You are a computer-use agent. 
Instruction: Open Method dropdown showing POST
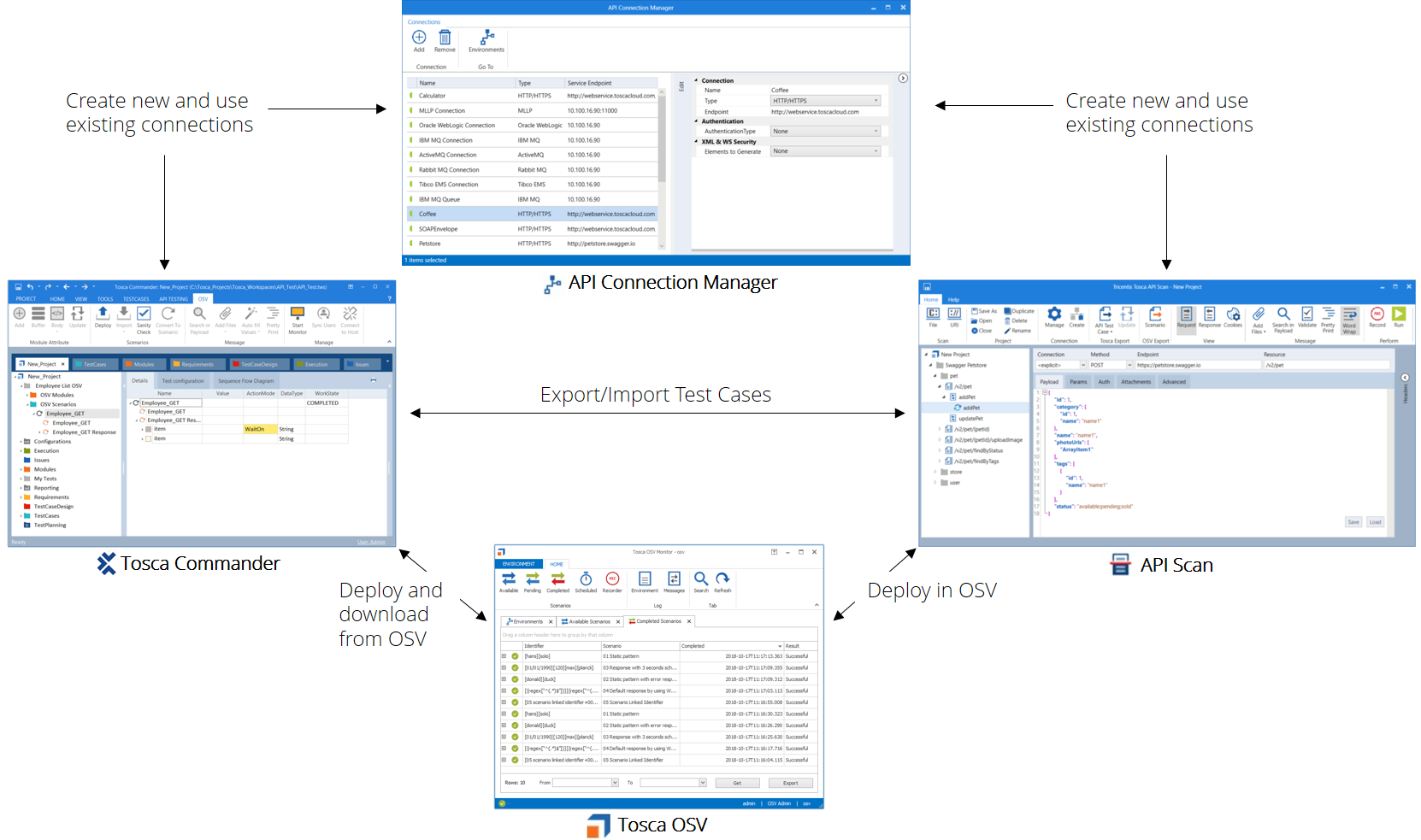pos(1111,365)
